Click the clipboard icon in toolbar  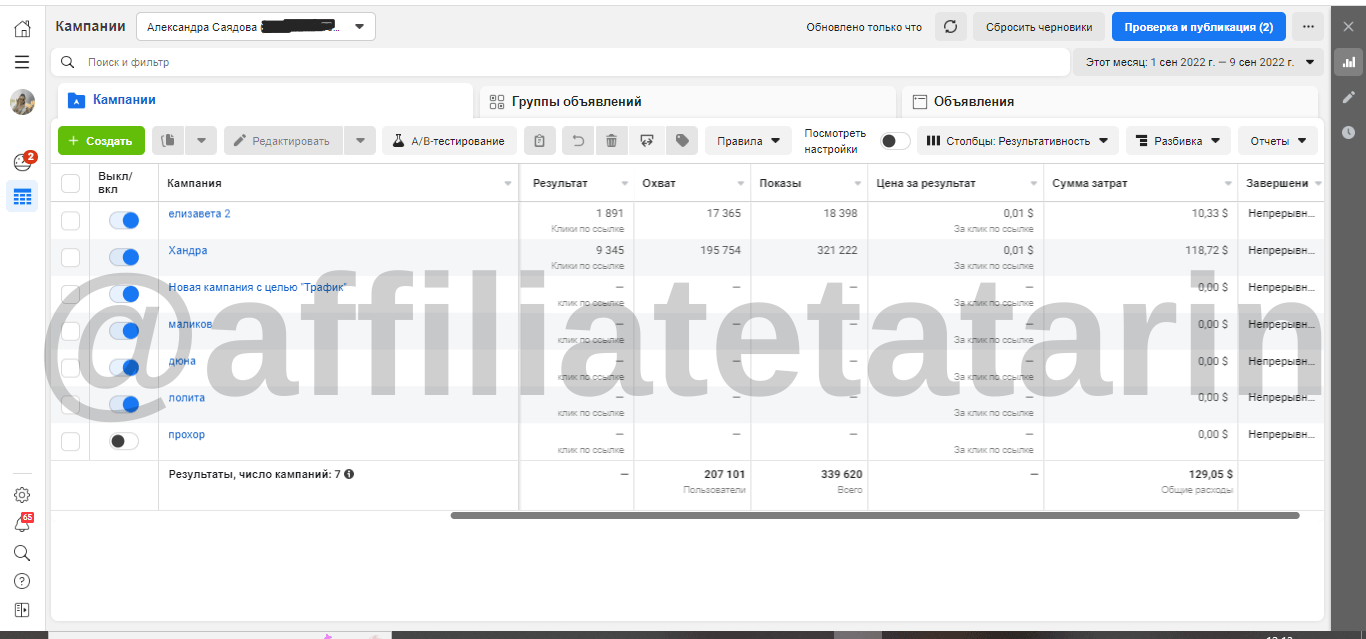[x=540, y=141]
